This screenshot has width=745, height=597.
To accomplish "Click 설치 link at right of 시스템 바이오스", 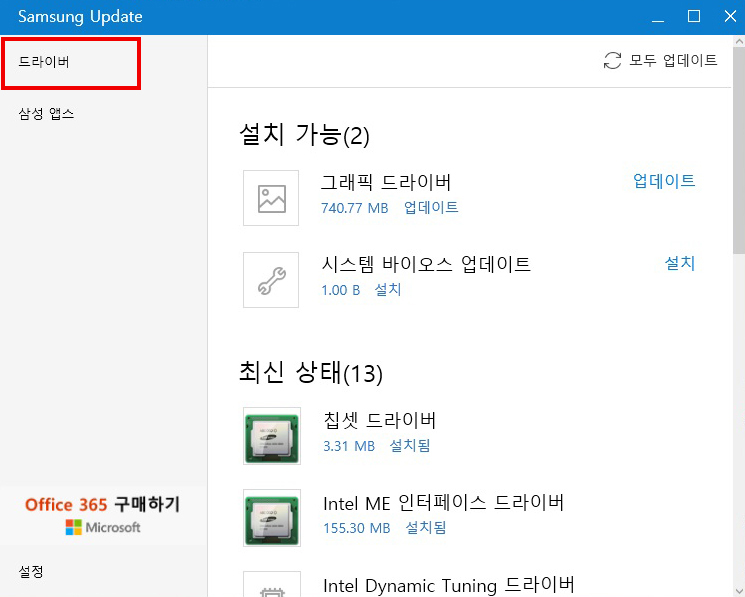I will pos(679,263).
